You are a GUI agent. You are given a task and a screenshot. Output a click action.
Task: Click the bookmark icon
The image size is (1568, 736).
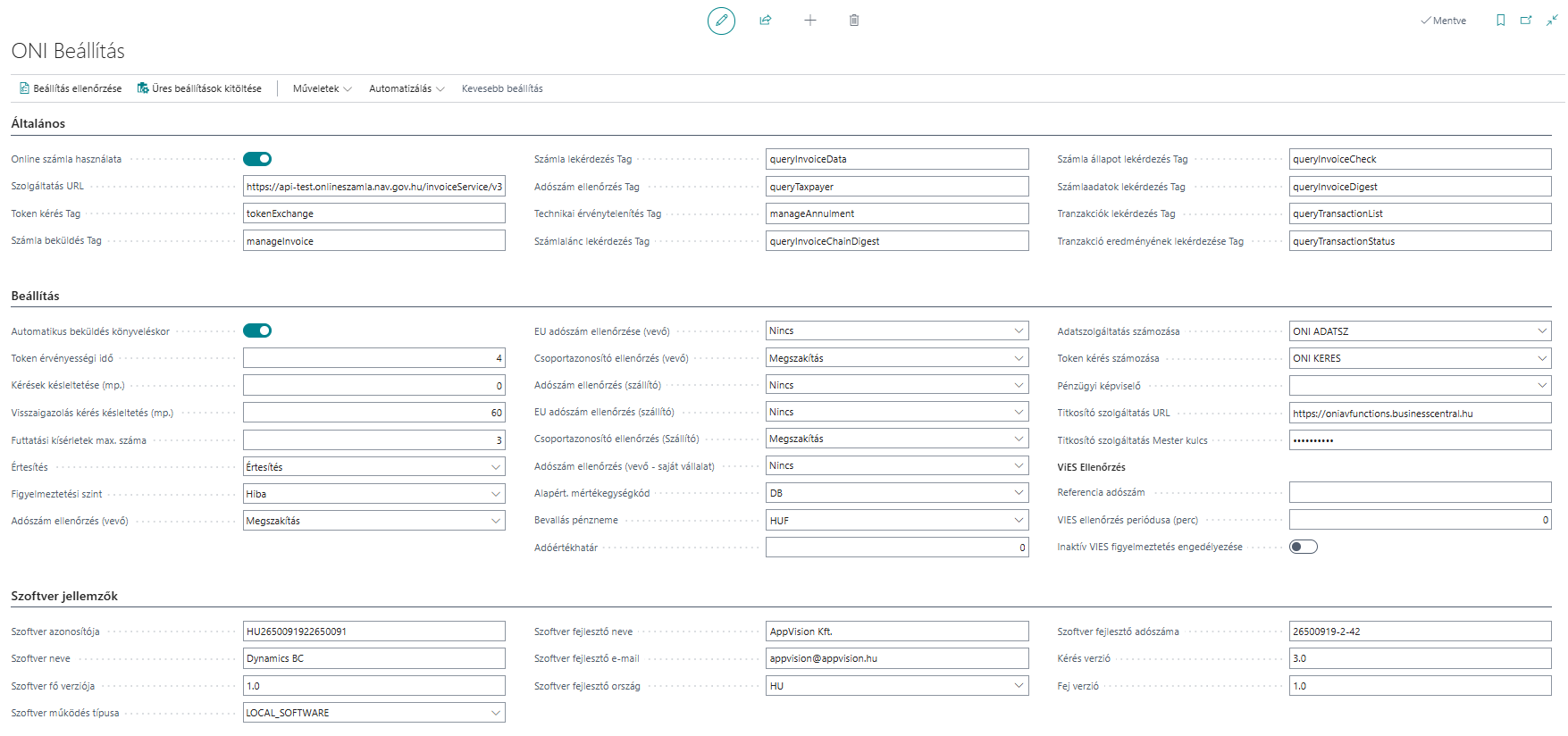[1501, 20]
